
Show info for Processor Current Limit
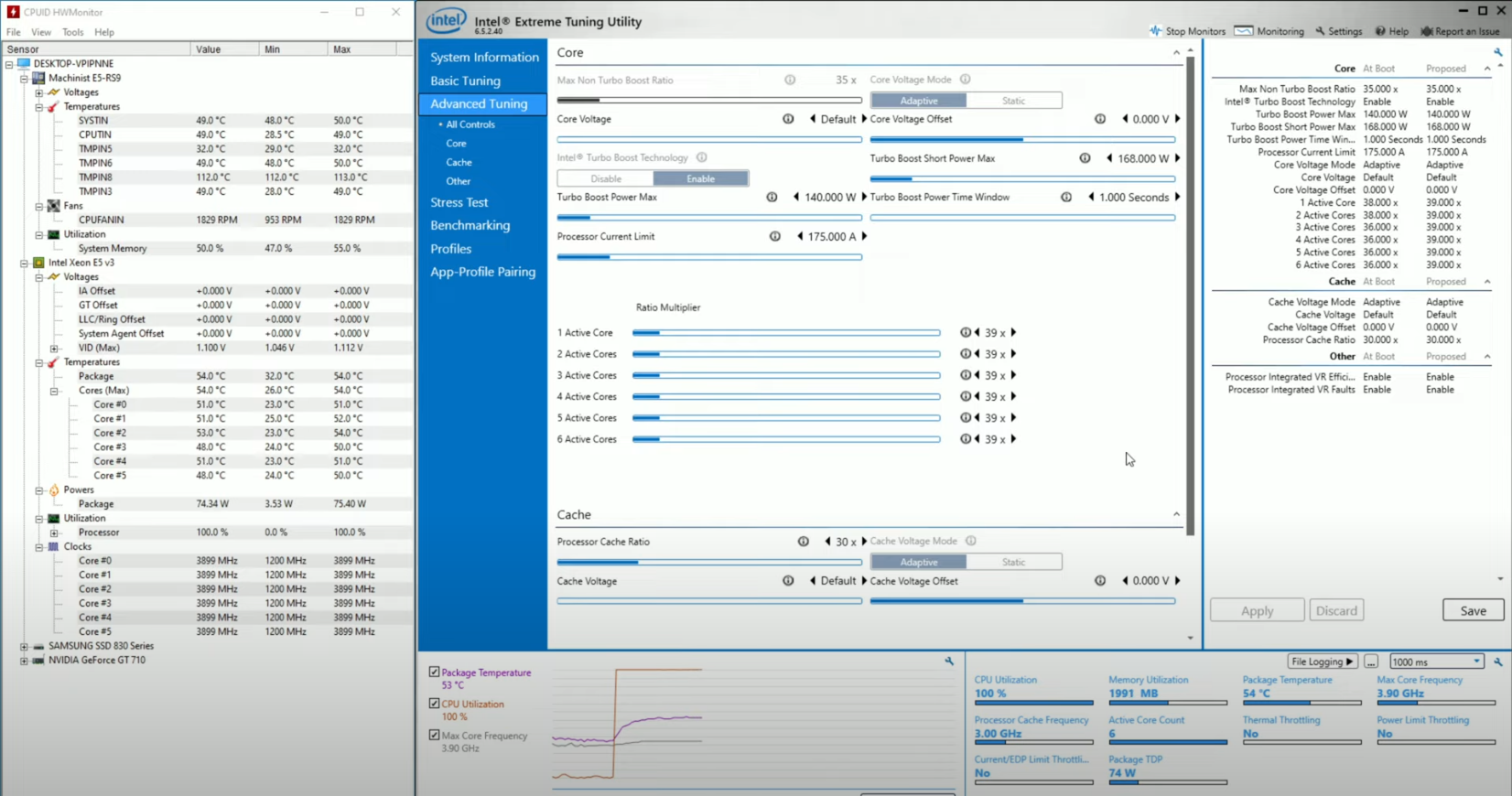(775, 236)
